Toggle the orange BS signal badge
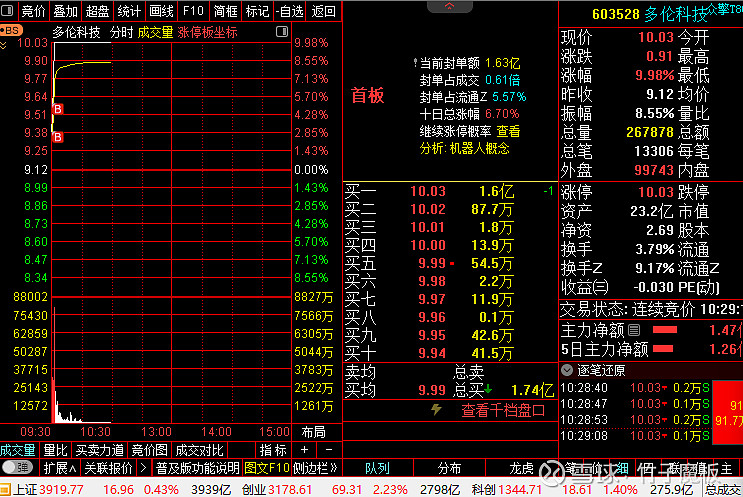 [9, 31]
